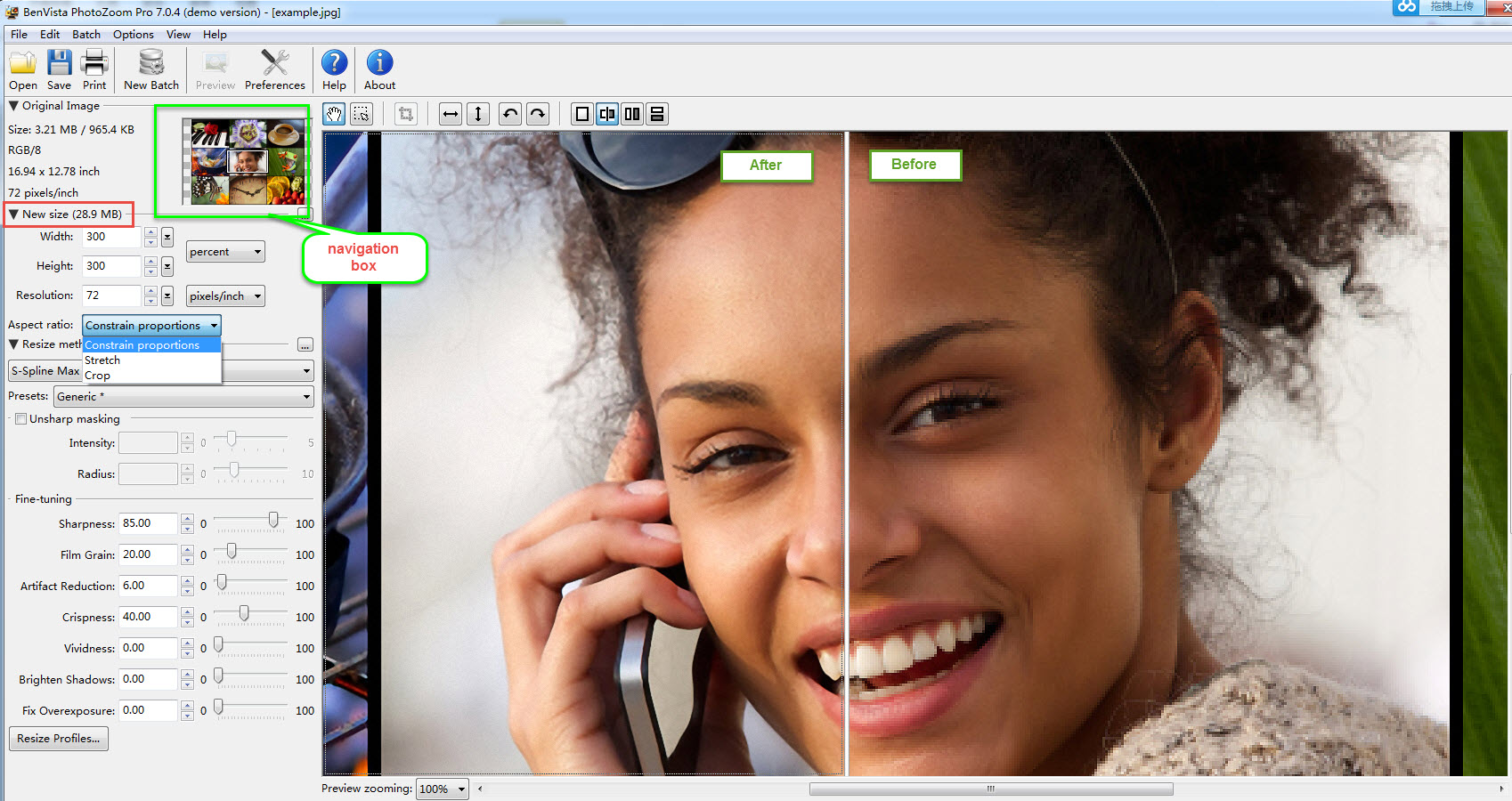Image resolution: width=1512 pixels, height=801 pixels.
Task: Click the About icon
Action: 378,67
